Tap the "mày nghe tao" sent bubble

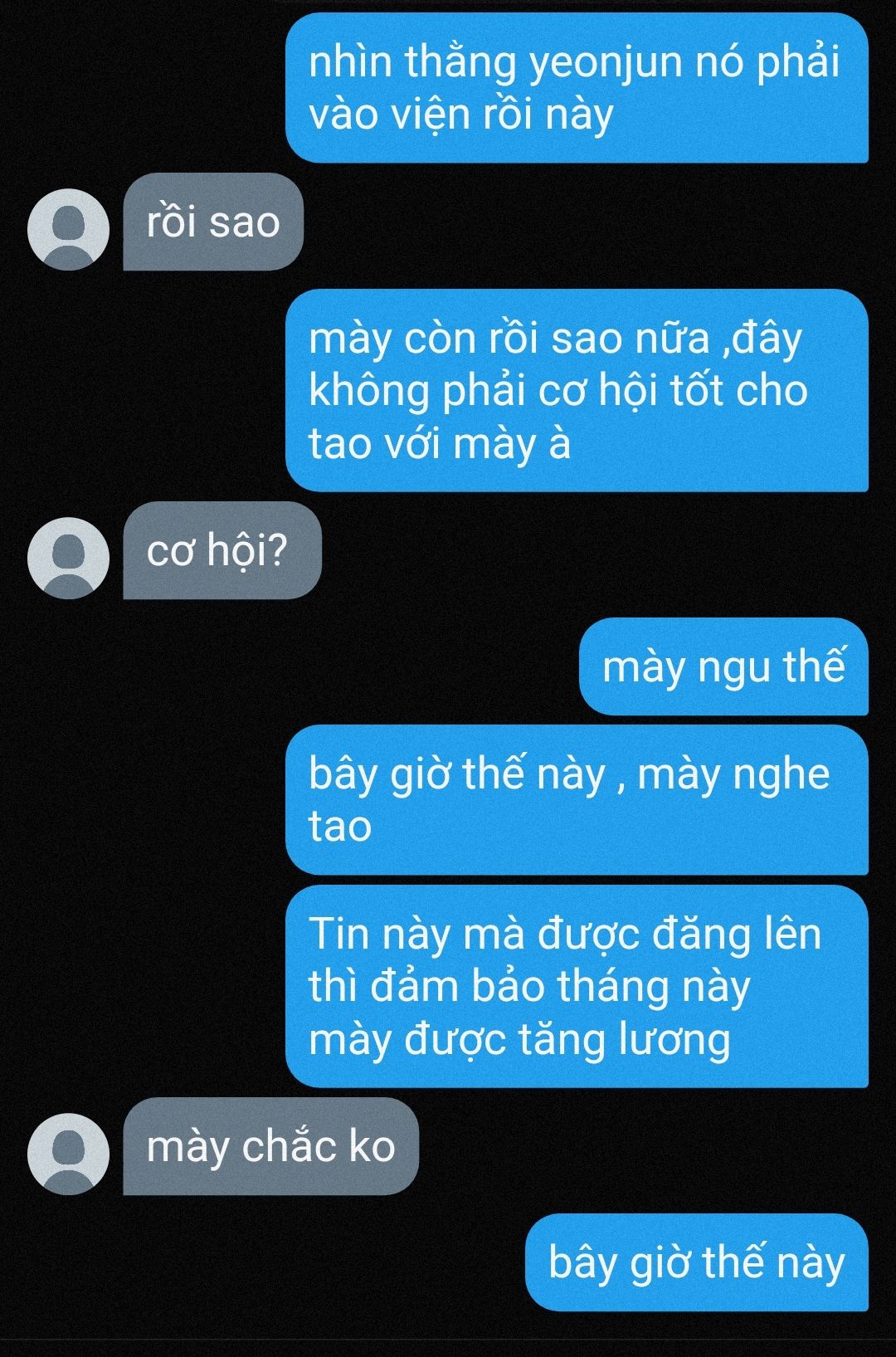point(577,799)
